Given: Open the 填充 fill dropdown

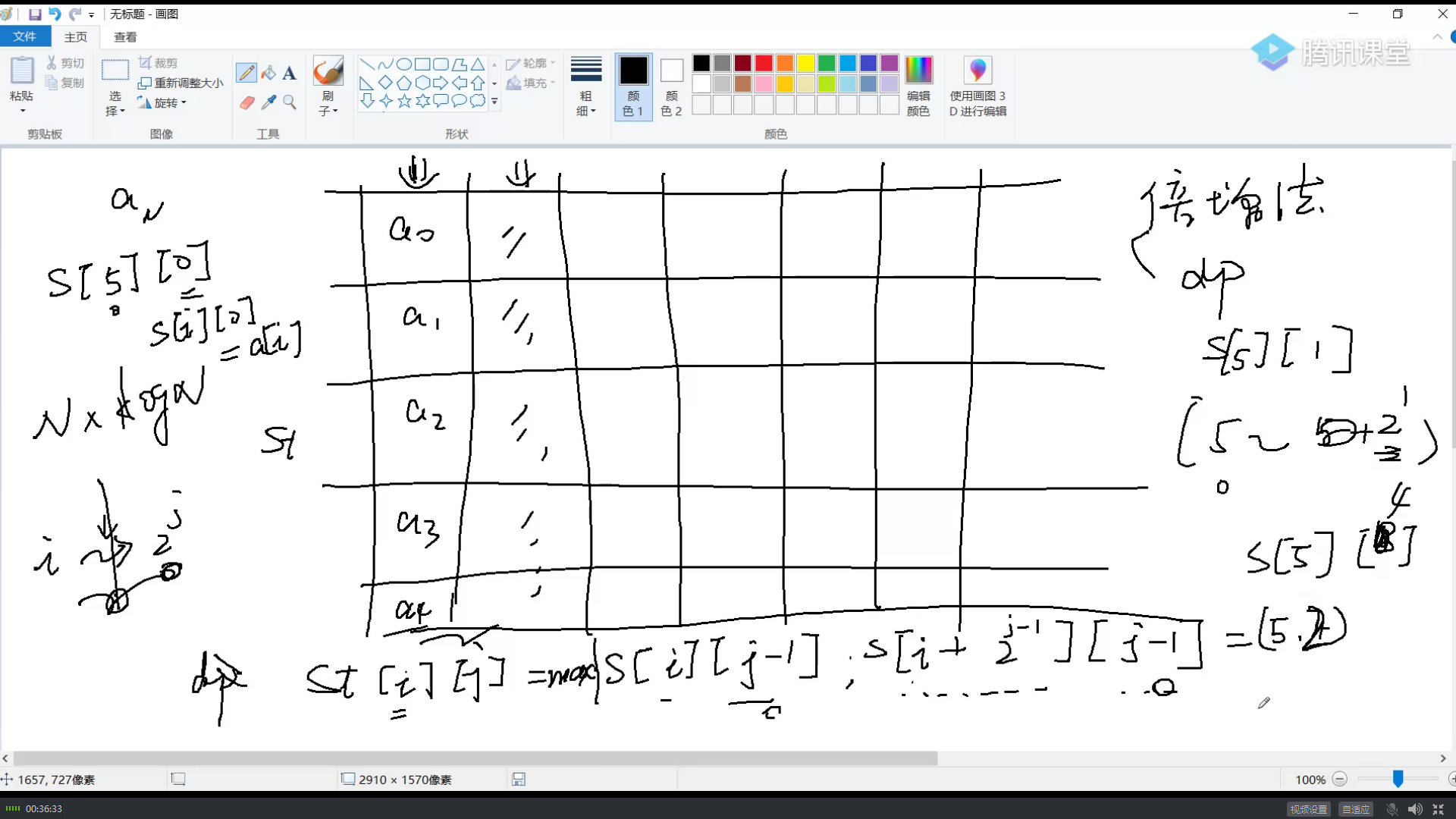Looking at the screenshot, I should click(x=530, y=83).
